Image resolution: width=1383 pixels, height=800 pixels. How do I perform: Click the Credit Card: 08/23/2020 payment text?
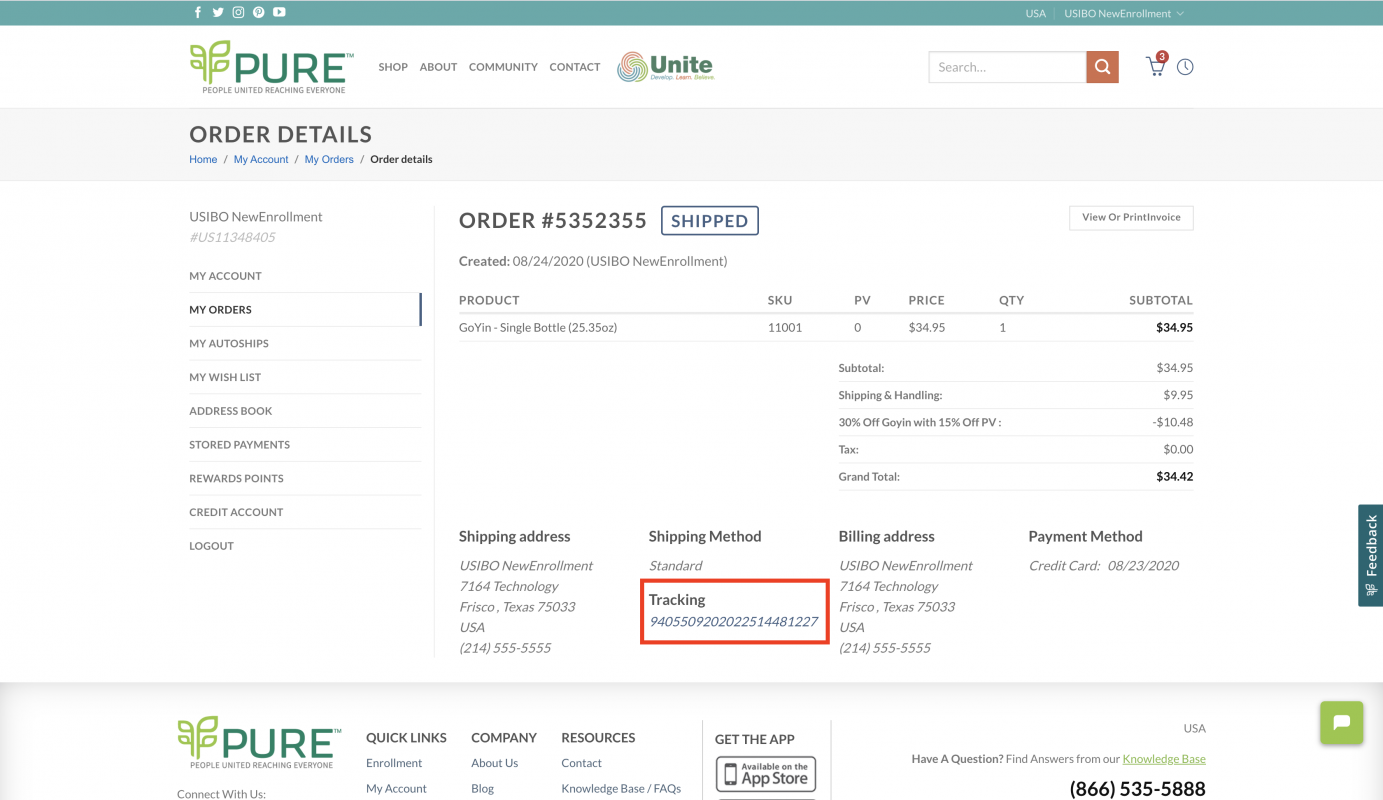click(x=1104, y=566)
